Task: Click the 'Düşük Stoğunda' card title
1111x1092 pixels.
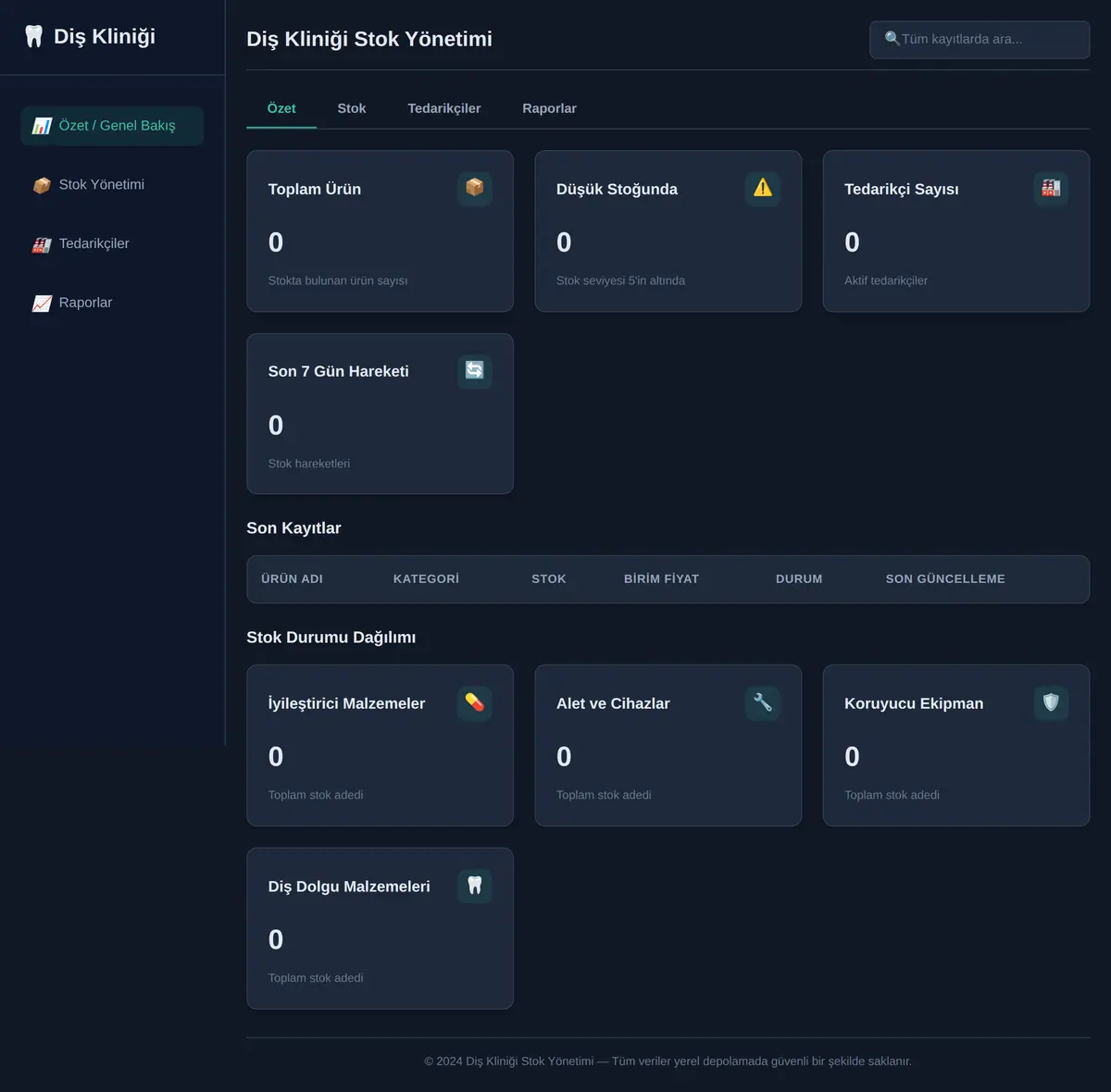Action: (617, 189)
